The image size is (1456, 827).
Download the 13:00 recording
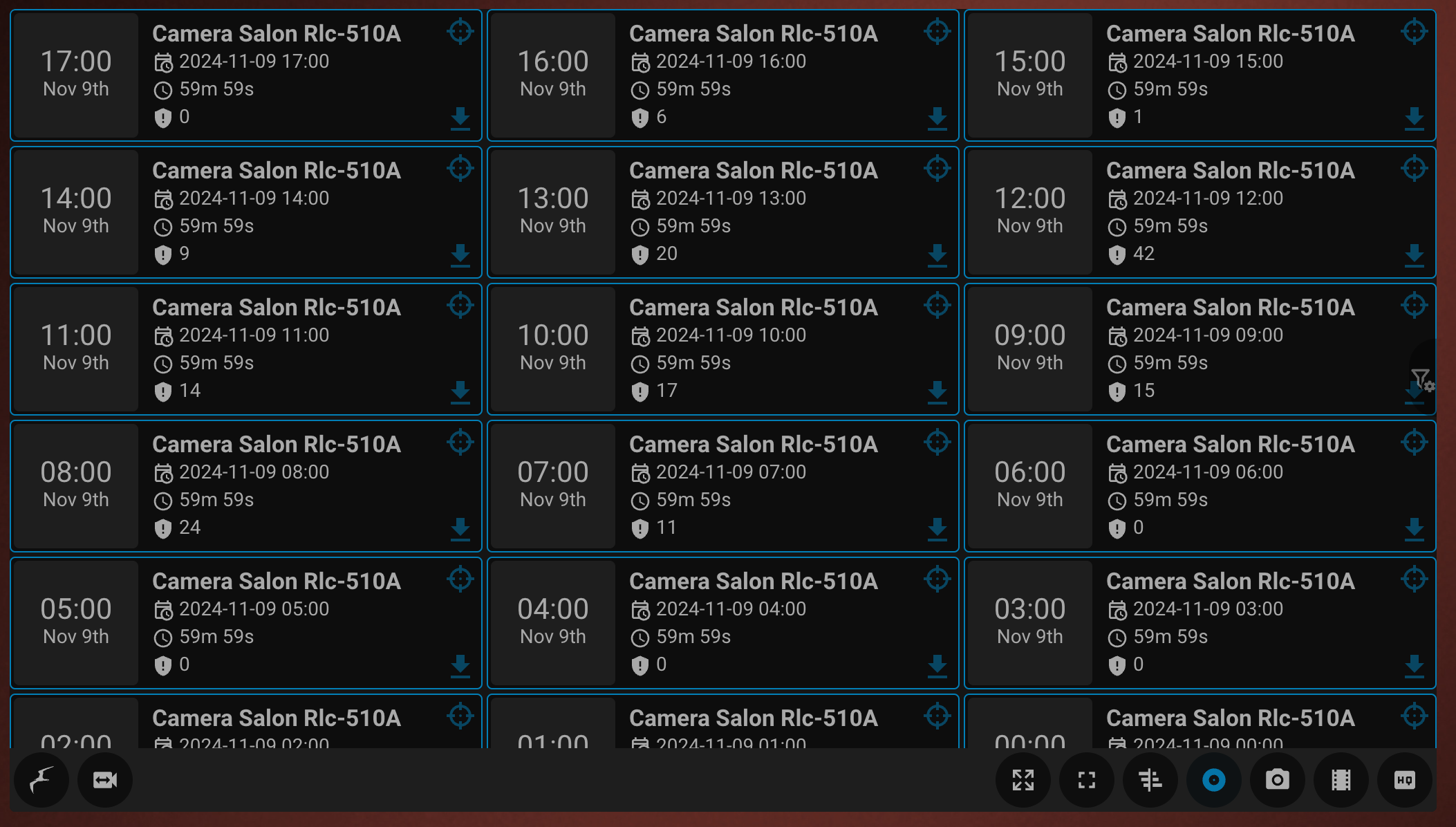point(937,255)
